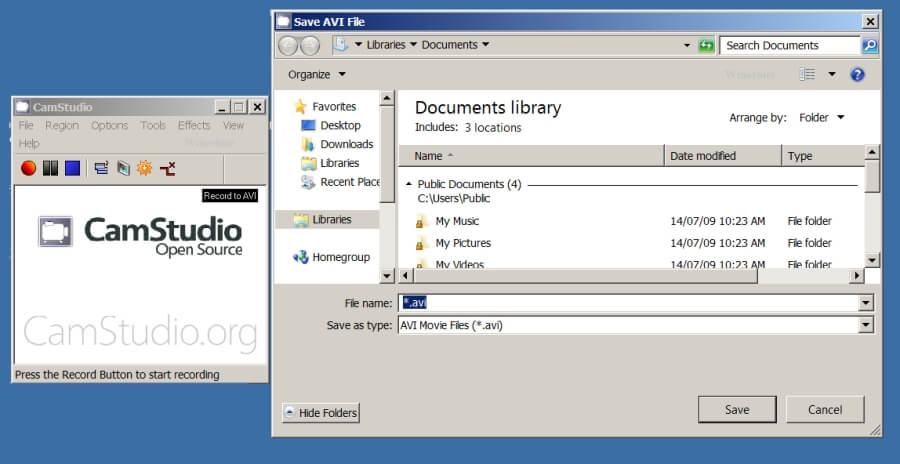Select Desktop in the navigation pane
The height and width of the screenshot is (464, 900).
coord(340,125)
